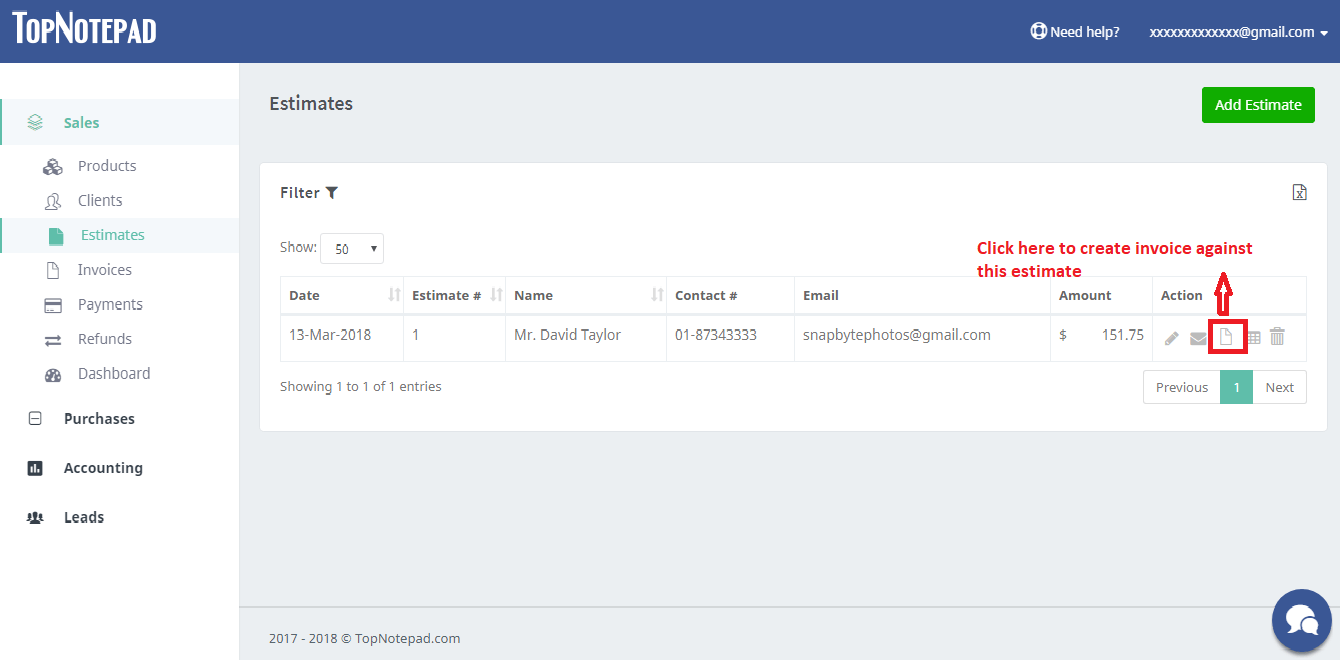Export estimates to Excel icon

click(1299, 192)
